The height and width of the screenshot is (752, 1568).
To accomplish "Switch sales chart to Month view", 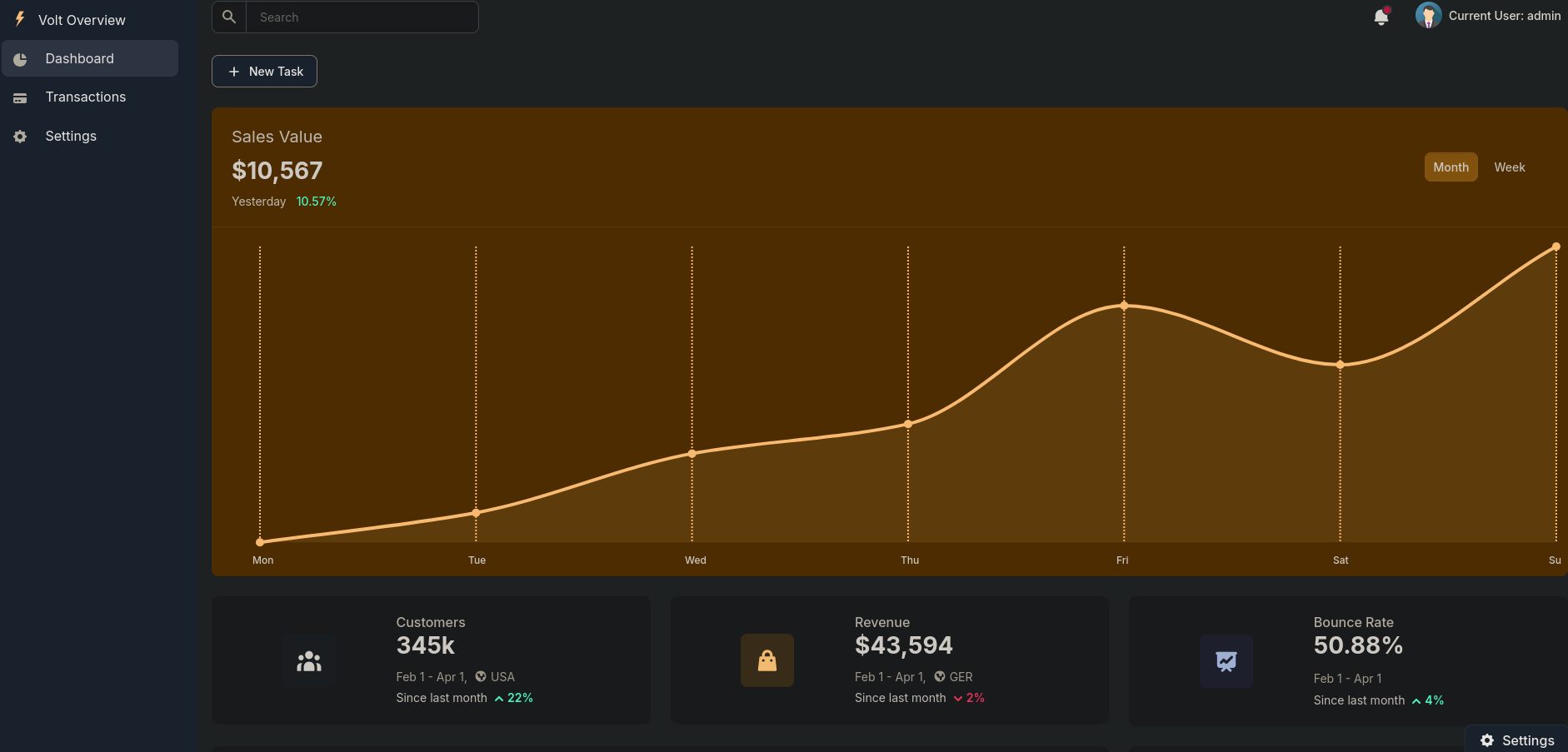I will click(x=1451, y=167).
